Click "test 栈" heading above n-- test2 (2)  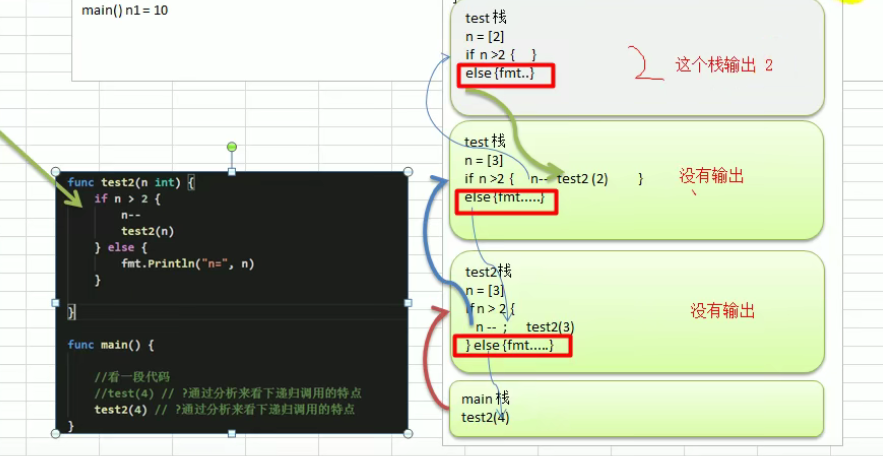[x=485, y=141]
